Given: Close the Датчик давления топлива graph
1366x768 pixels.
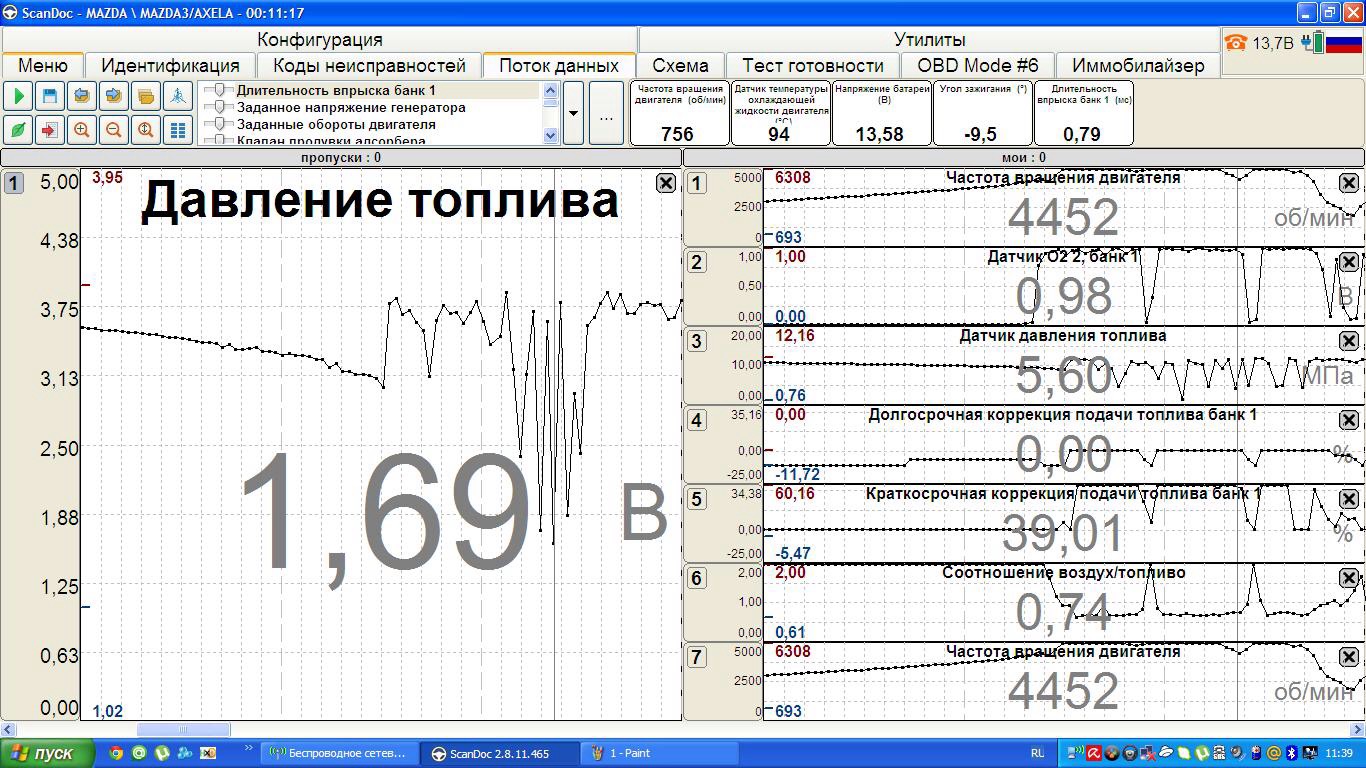Looking at the screenshot, I should [1349, 341].
